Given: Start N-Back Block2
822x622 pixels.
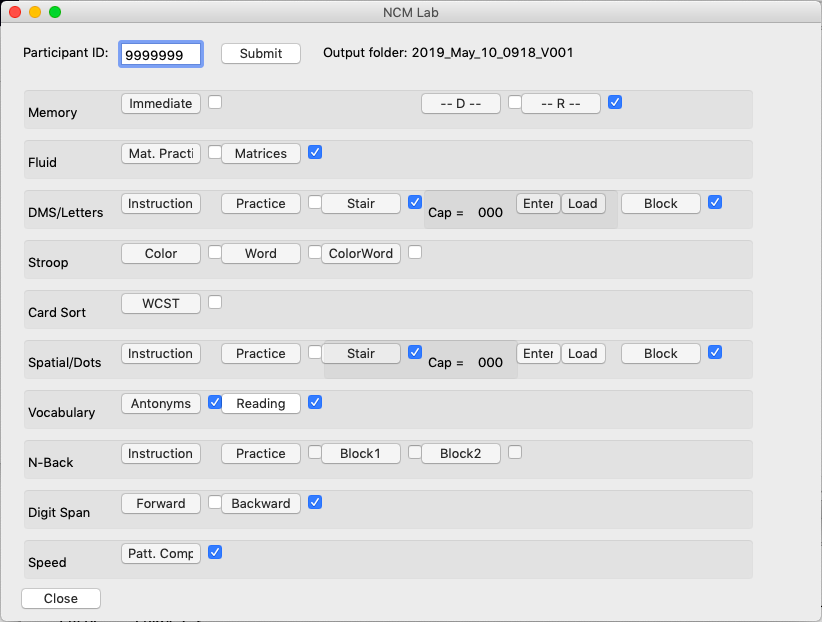Looking at the screenshot, I should (x=461, y=453).
